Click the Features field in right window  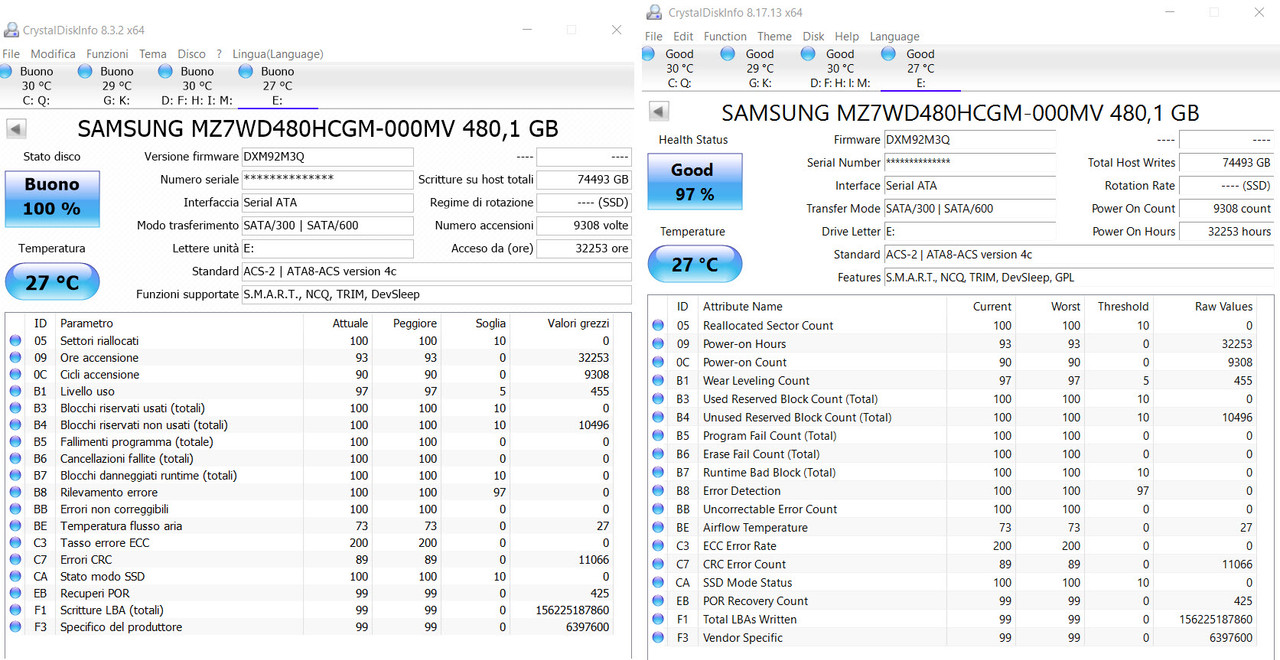point(1079,277)
